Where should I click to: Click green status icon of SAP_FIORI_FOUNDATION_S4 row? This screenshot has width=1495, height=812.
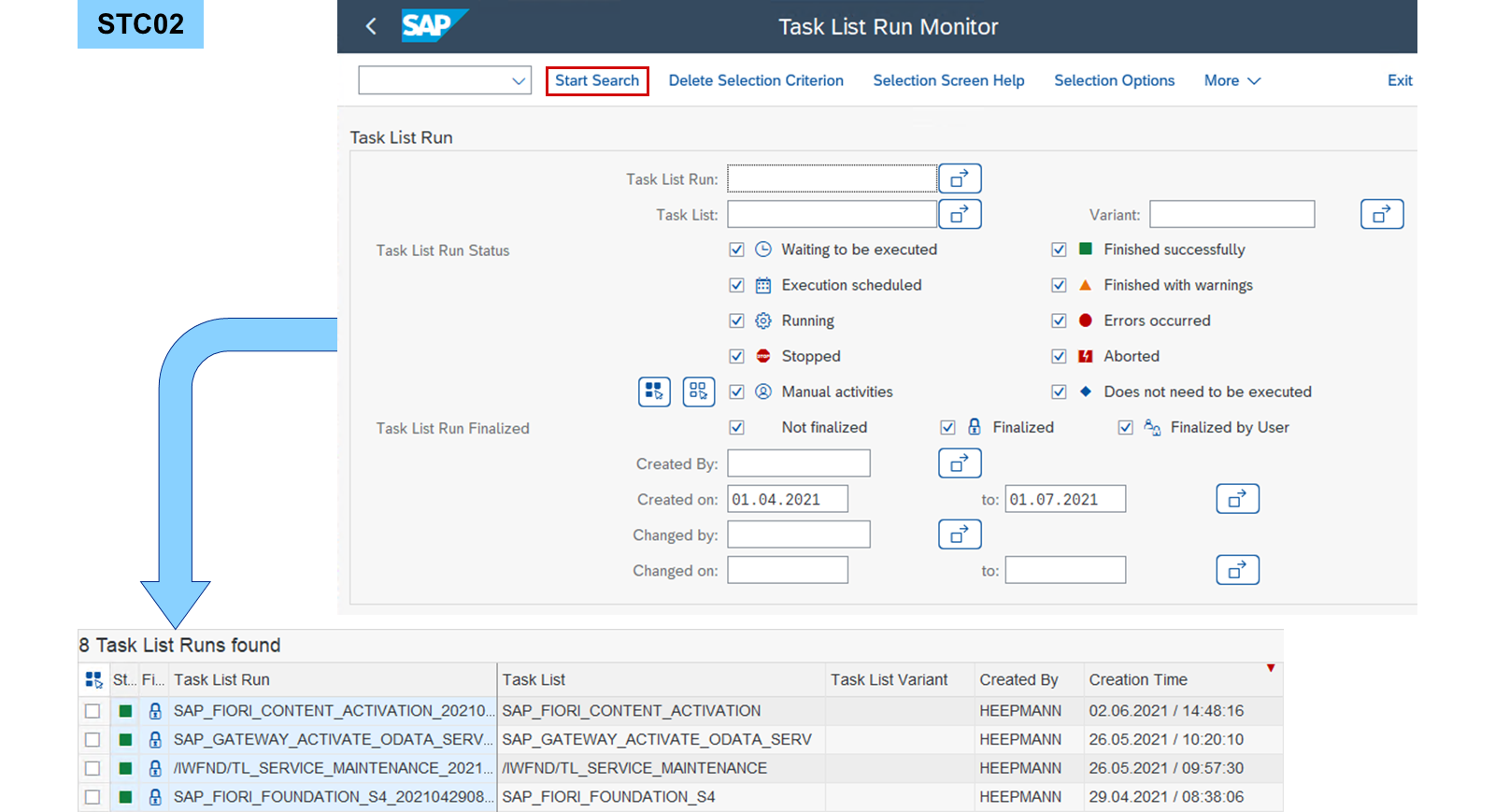tap(125, 797)
